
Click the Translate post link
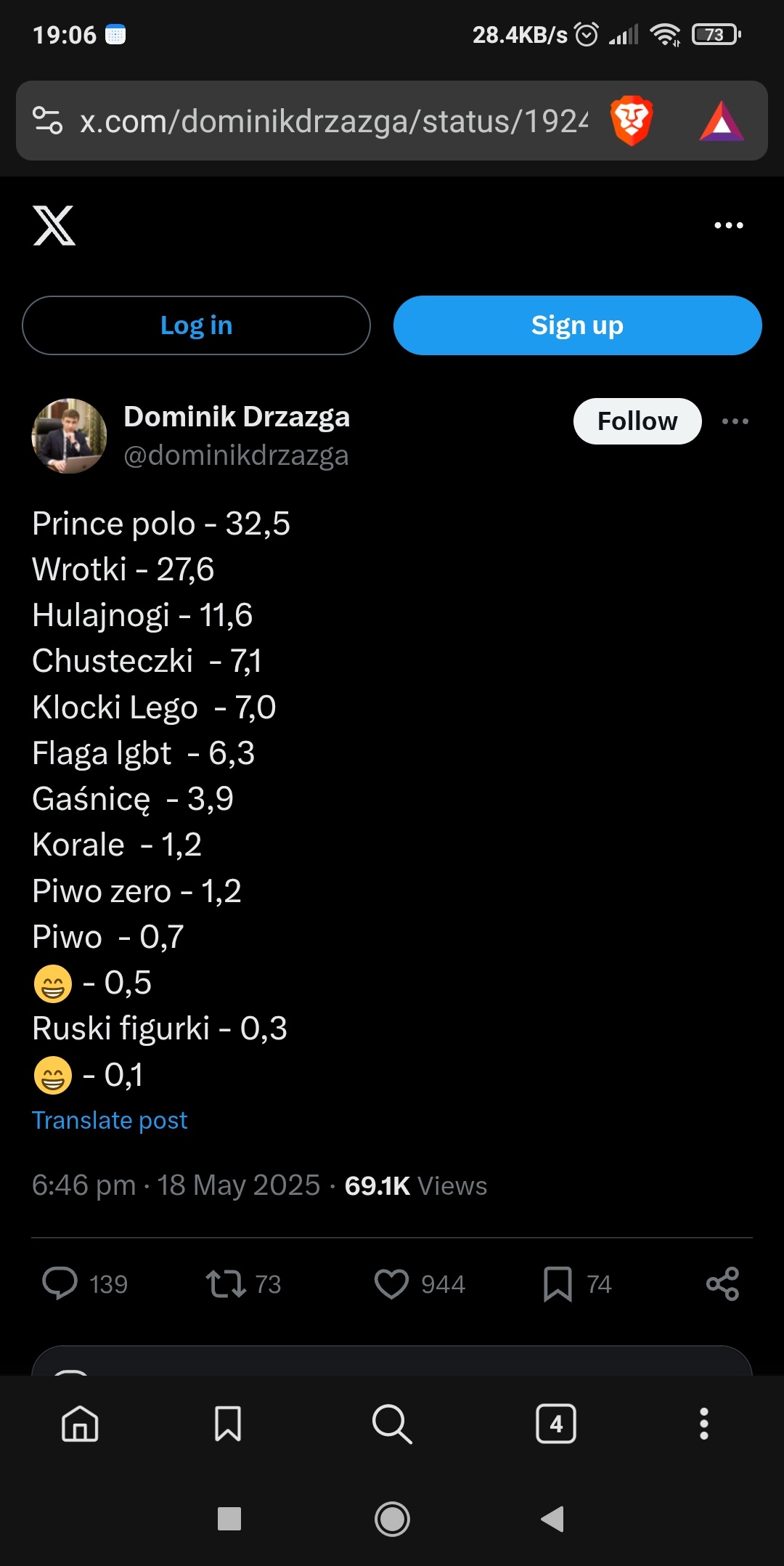click(110, 1120)
